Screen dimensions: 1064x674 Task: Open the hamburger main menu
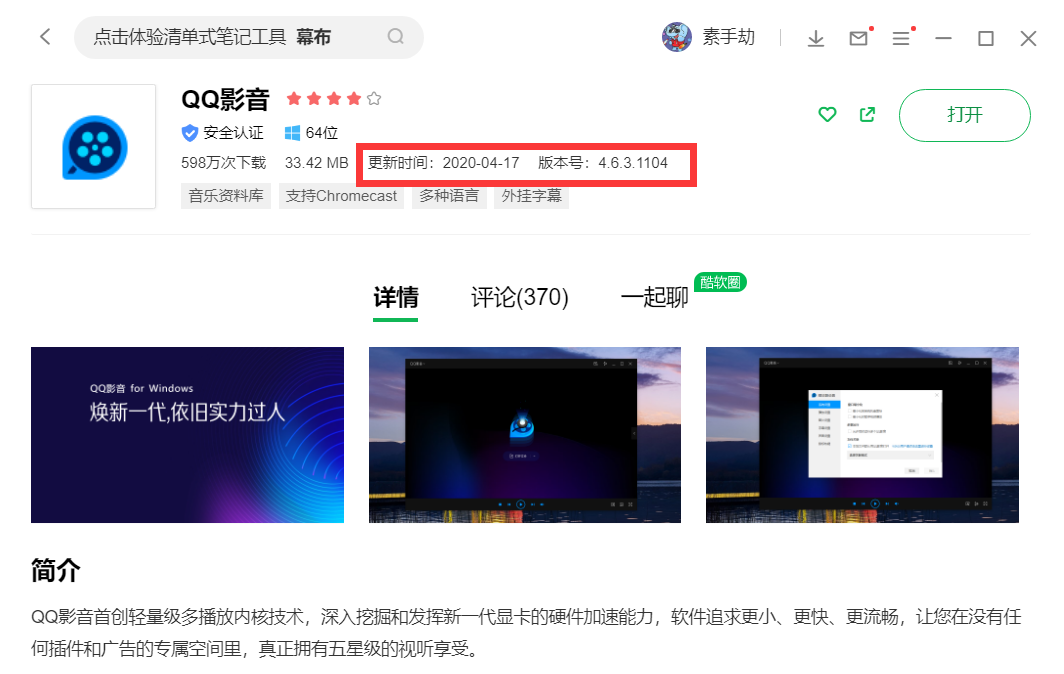pos(901,38)
